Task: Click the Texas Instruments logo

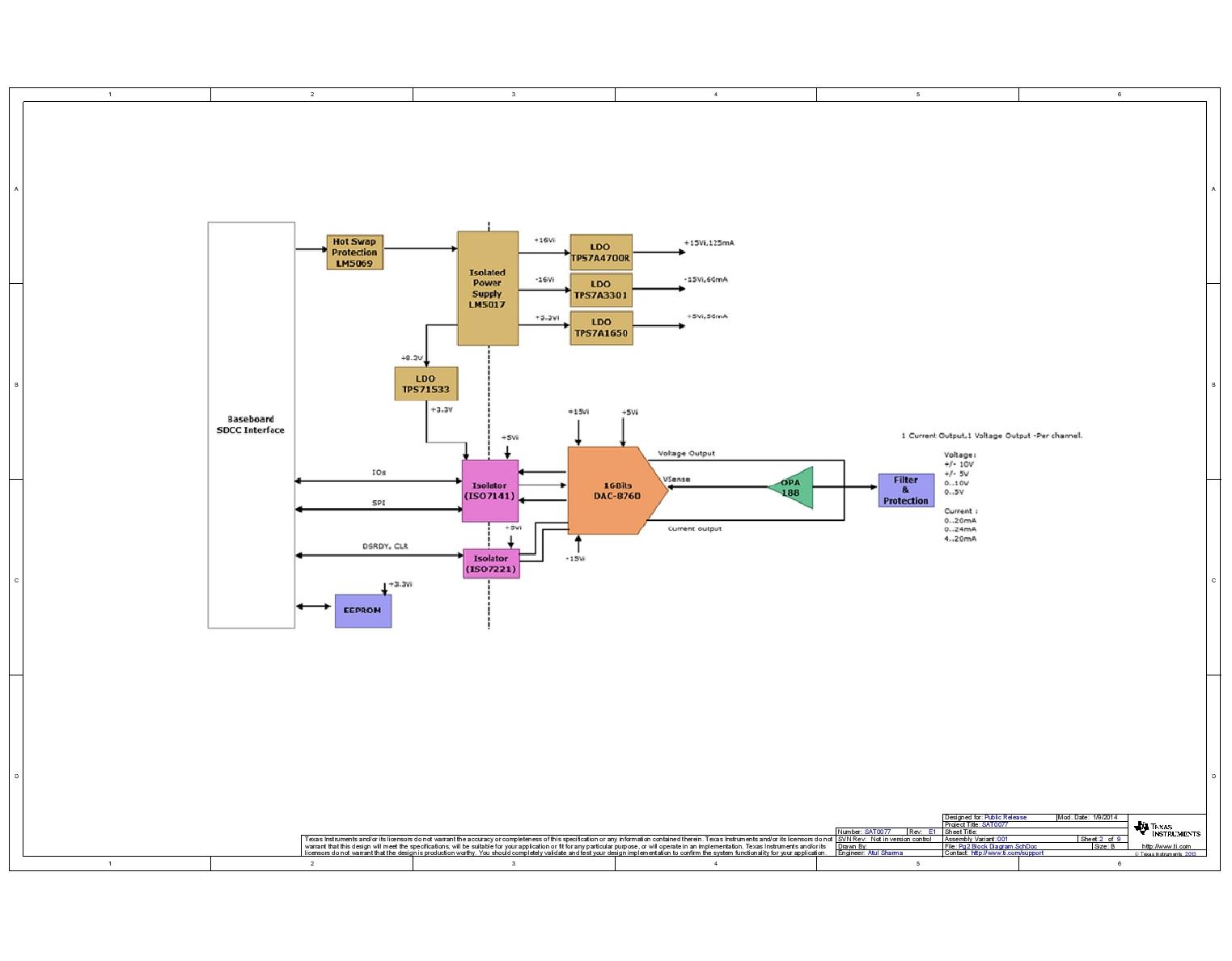Action: click(1167, 829)
